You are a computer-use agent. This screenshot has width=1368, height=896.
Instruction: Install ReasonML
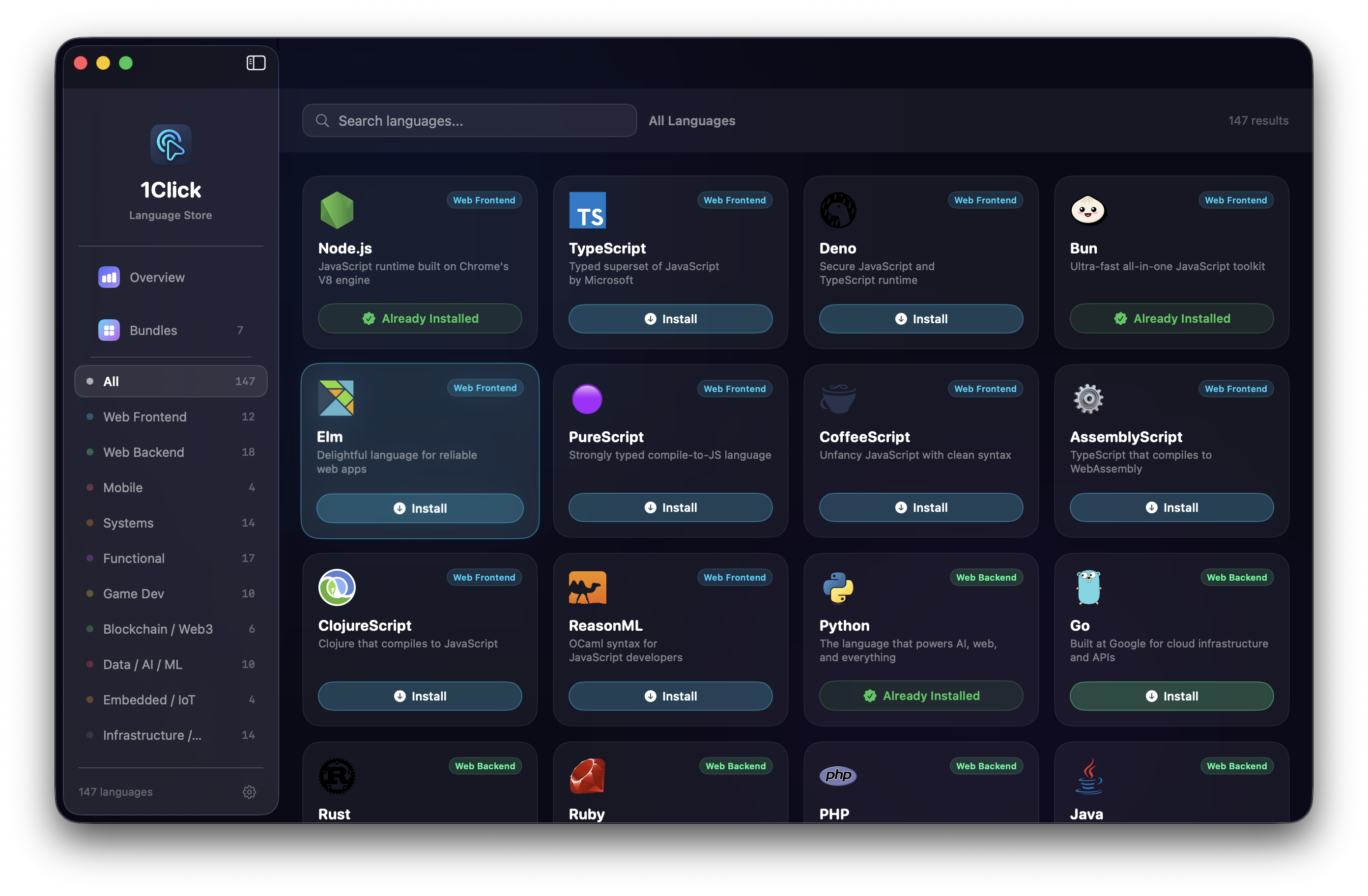click(x=670, y=696)
